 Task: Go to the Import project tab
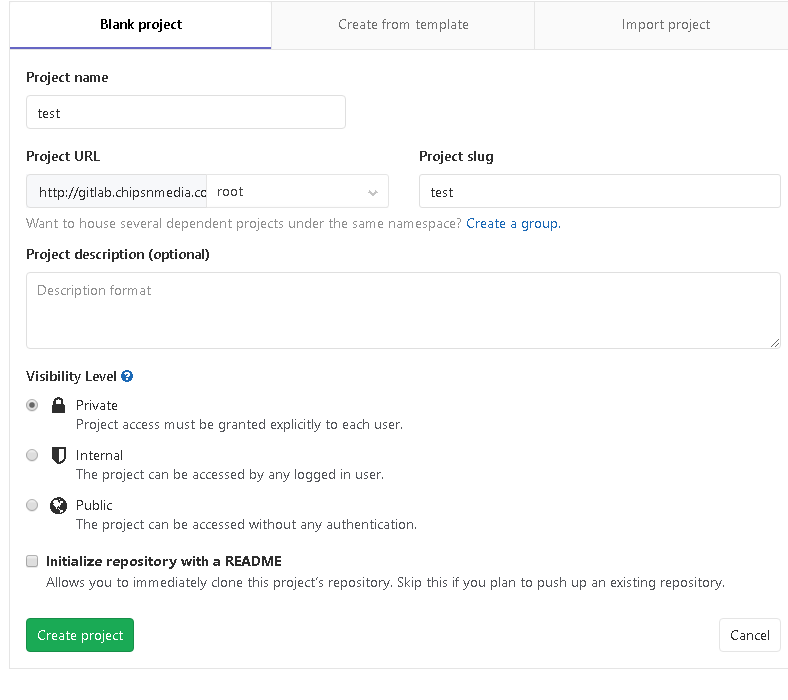(665, 24)
